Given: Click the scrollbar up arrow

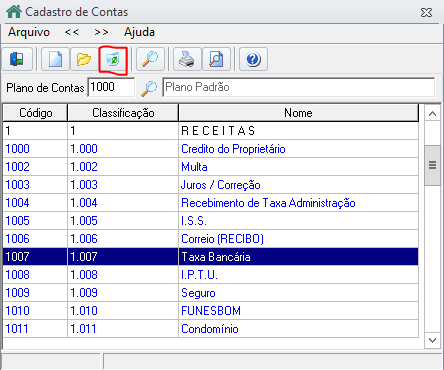Looking at the screenshot, I should click(x=432, y=114).
